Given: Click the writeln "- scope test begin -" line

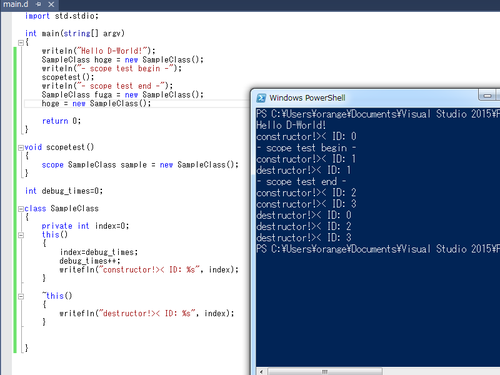Looking at the screenshot, I should click(112, 69).
